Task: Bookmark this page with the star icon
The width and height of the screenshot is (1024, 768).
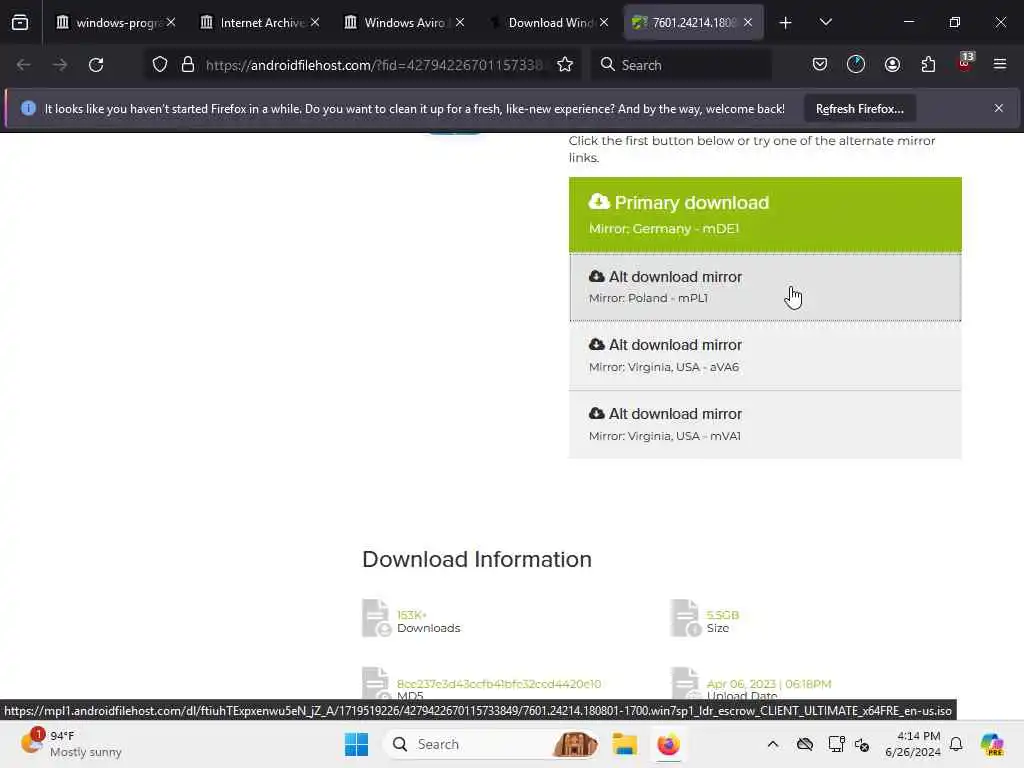Action: coord(565,65)
